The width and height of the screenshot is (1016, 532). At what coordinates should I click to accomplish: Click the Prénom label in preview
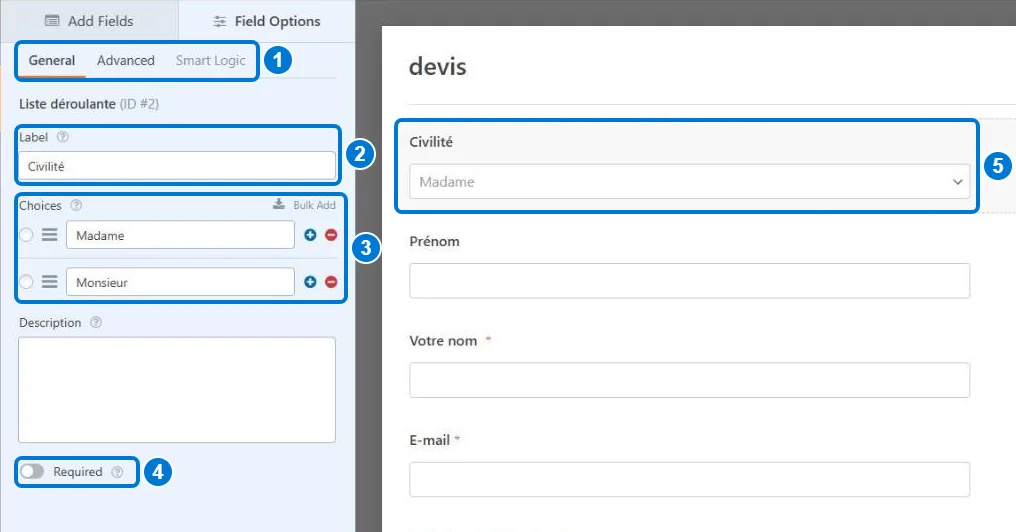(x=434, y=241)
